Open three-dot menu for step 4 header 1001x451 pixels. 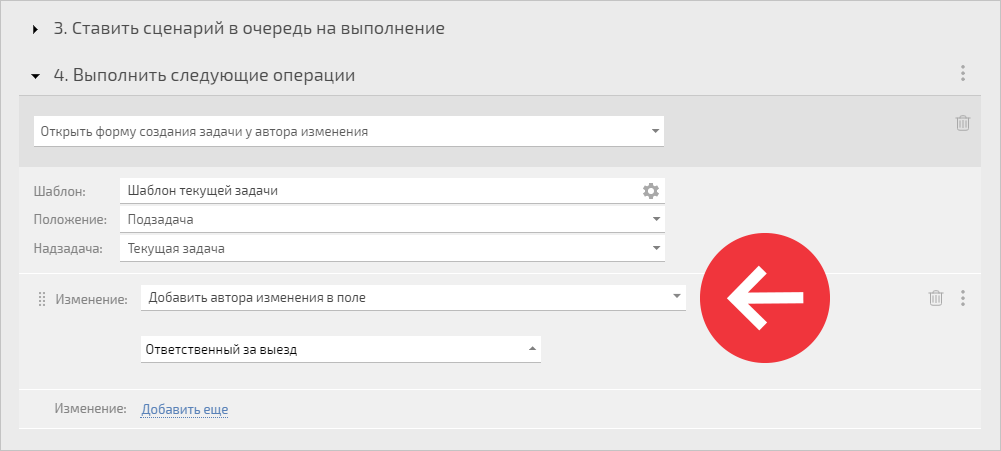(963, 73)
